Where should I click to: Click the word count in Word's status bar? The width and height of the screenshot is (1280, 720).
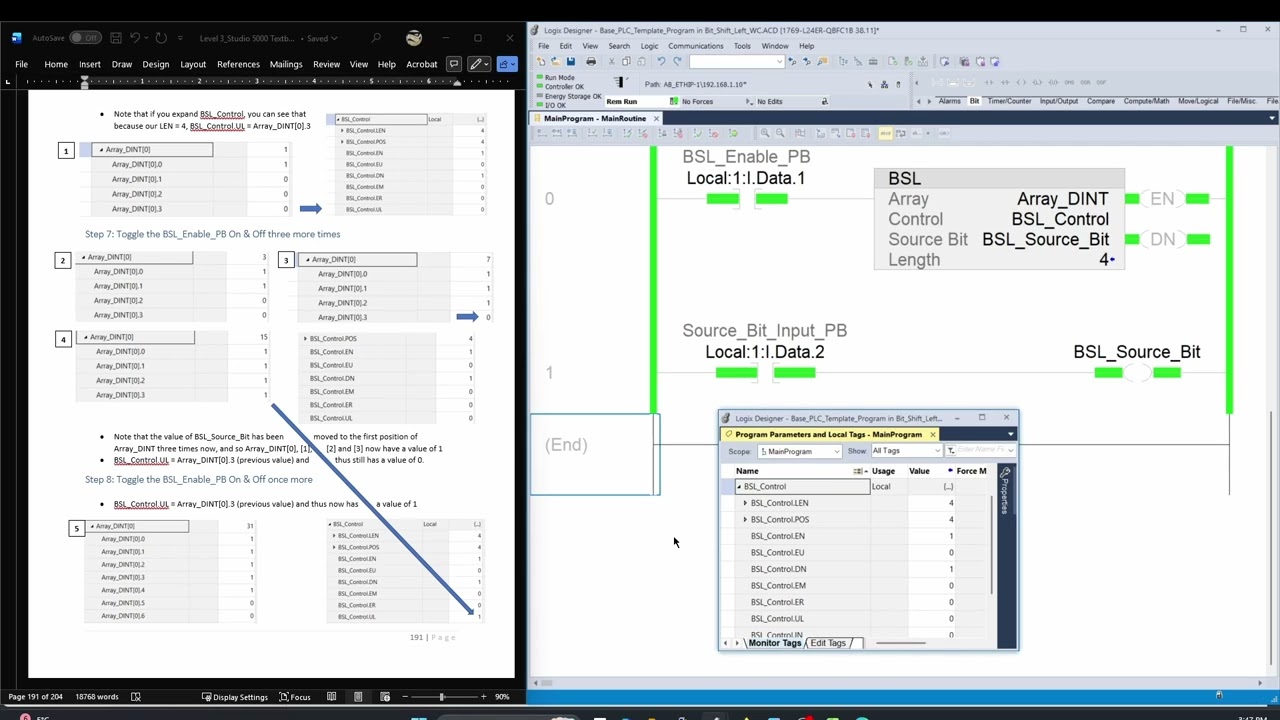(x=96, y=697)
